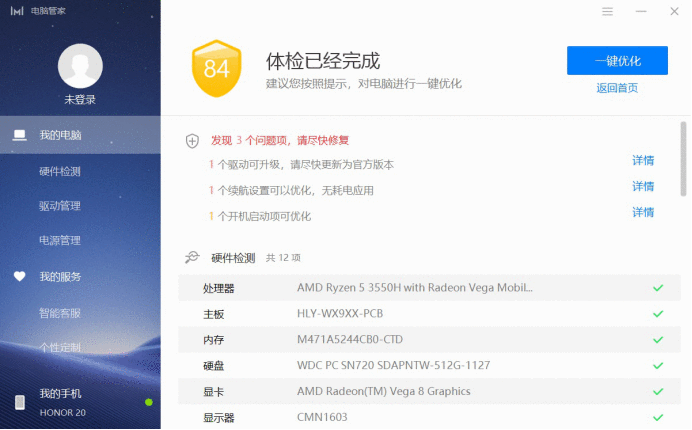Click the 硬件检测 section magnifier icon
This screenshot has width=692, height=430.
coord(192,257)
